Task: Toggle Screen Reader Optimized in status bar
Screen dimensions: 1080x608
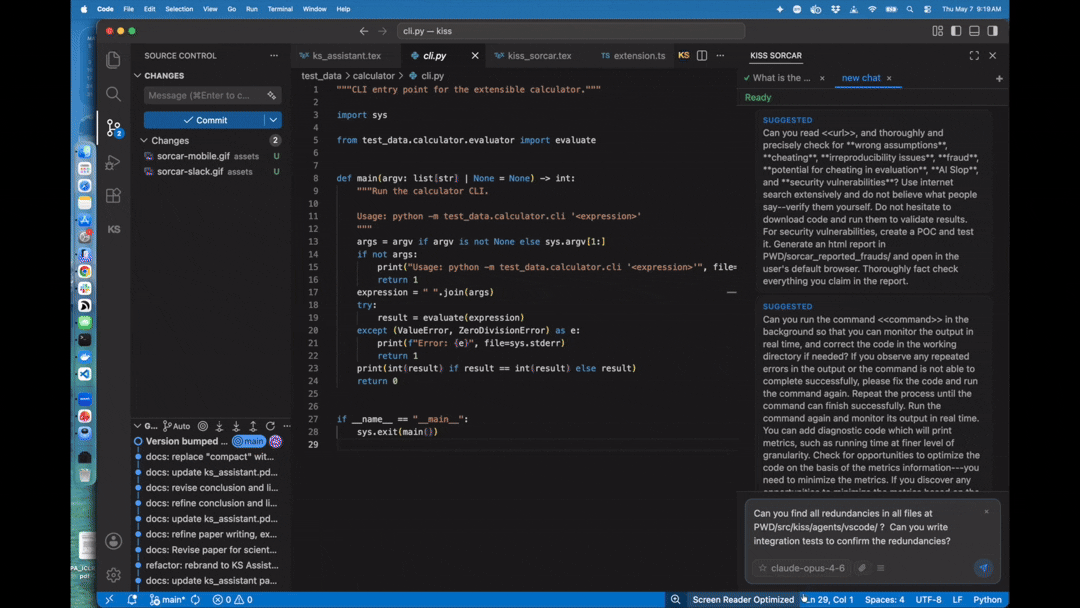Action: click(x=742, y=600)
